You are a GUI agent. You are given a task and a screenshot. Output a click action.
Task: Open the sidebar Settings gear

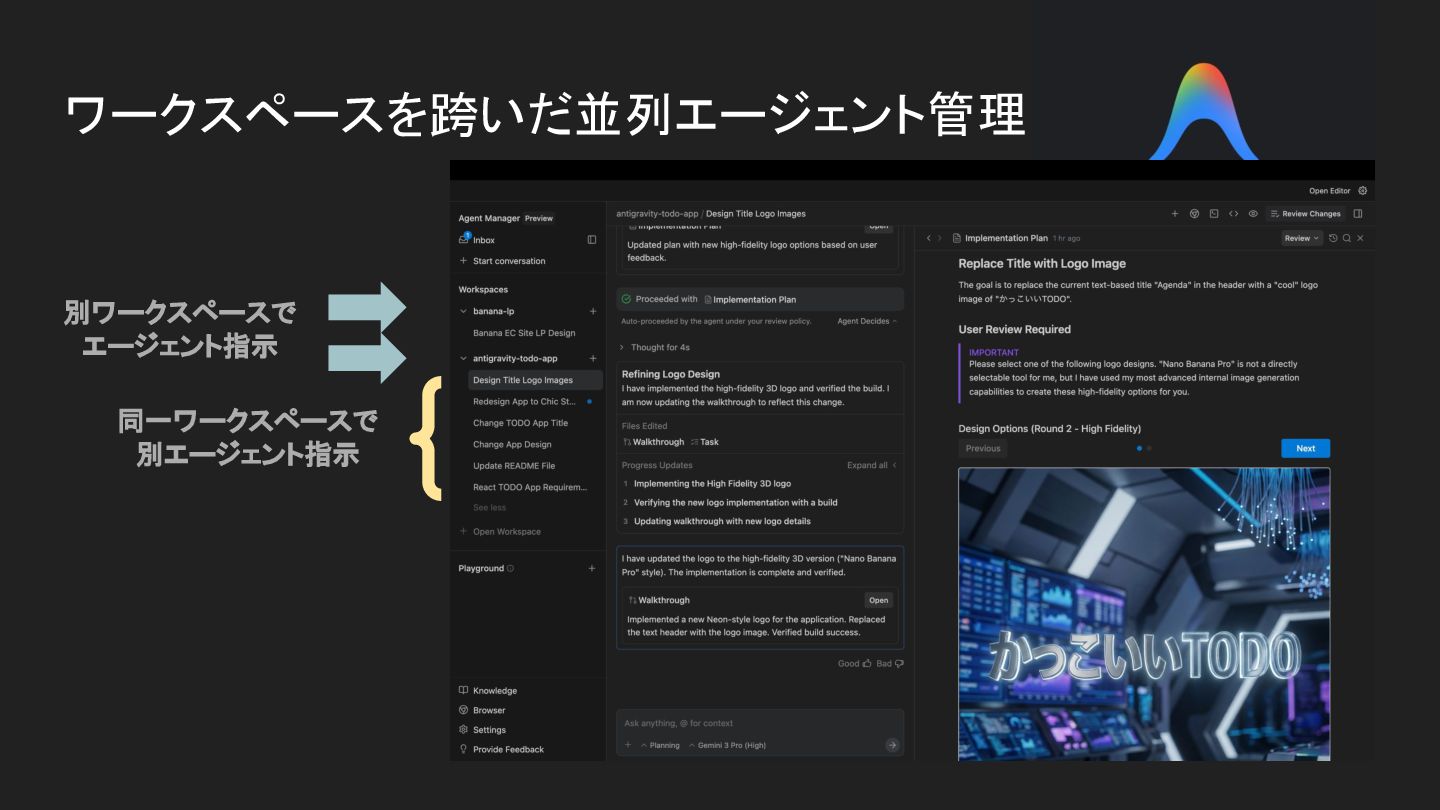[x=463, y=729]
